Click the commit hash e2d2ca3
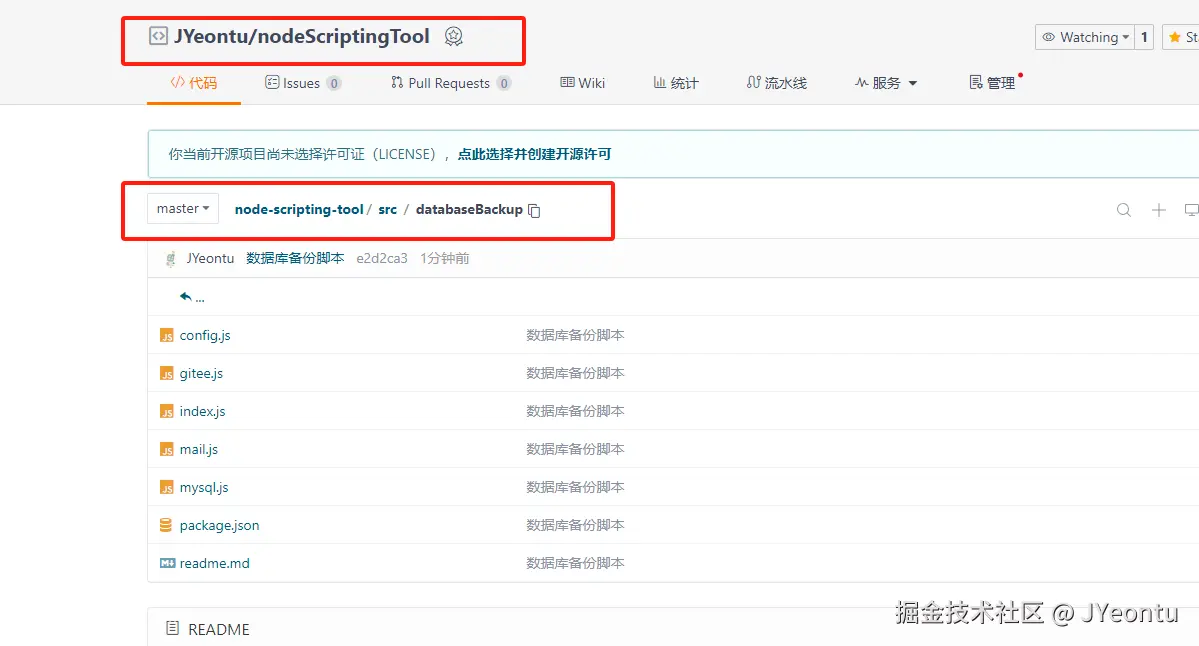 coord(382,258)
